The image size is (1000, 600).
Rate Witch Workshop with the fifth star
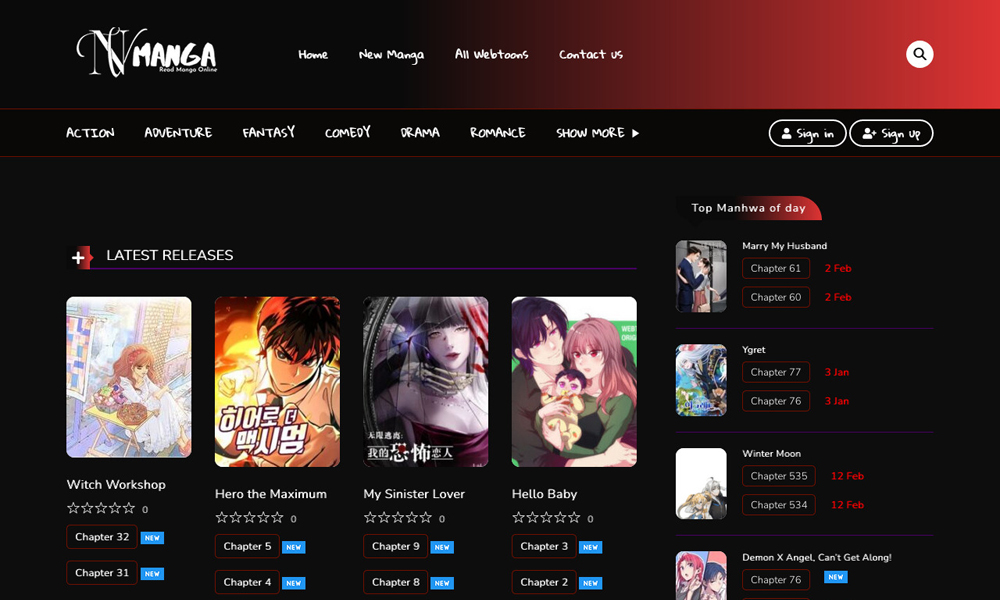click(129, 509)
